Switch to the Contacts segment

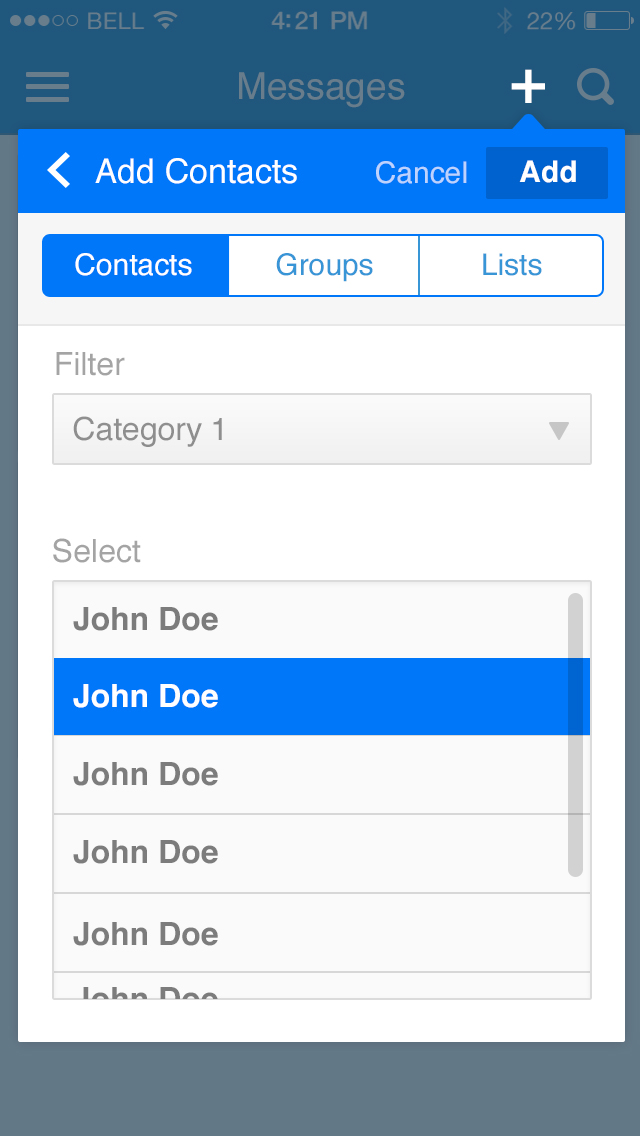click(x=134, y=265)
